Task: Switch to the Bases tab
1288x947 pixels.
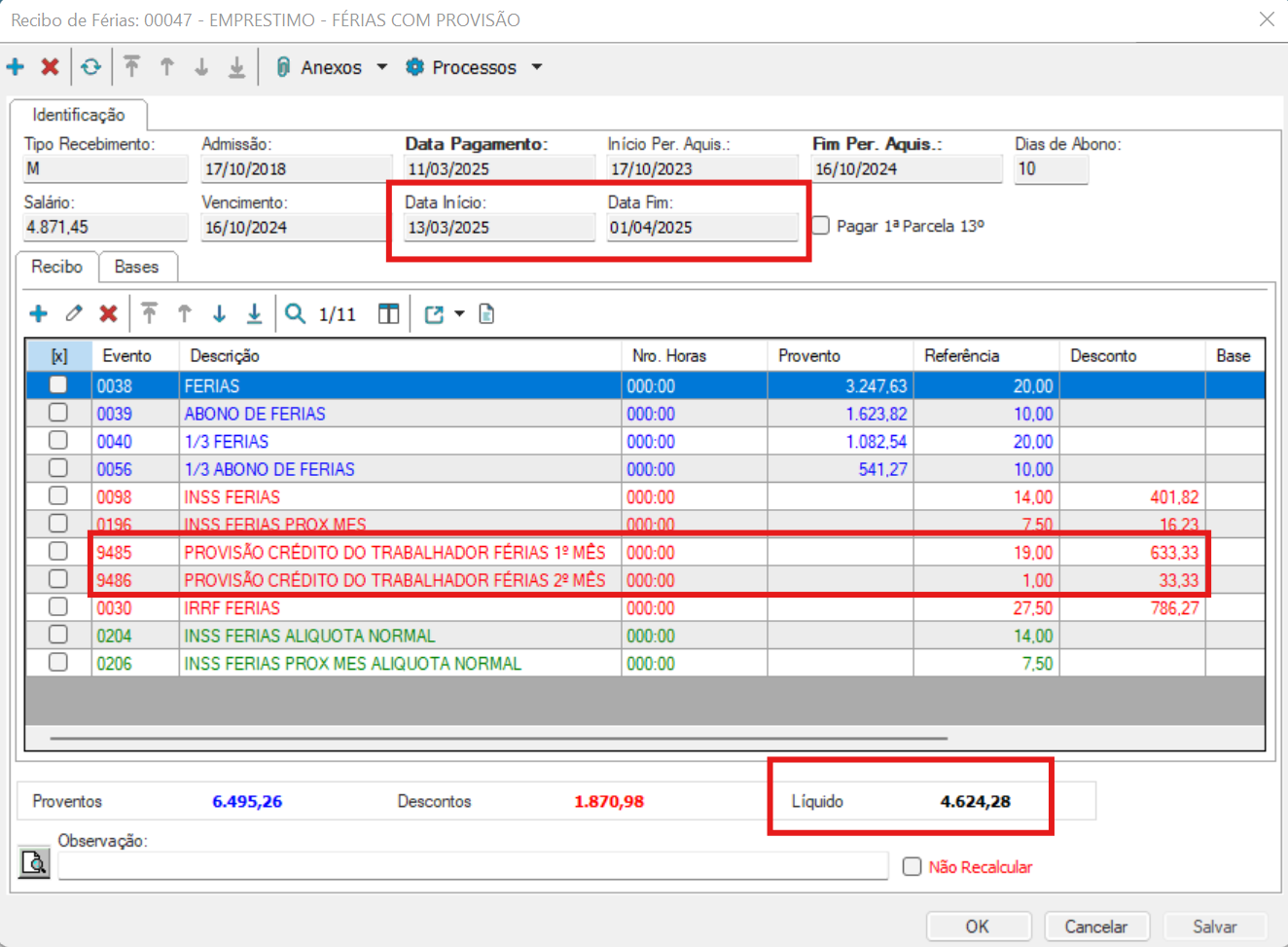Action: tap(136, 267)
